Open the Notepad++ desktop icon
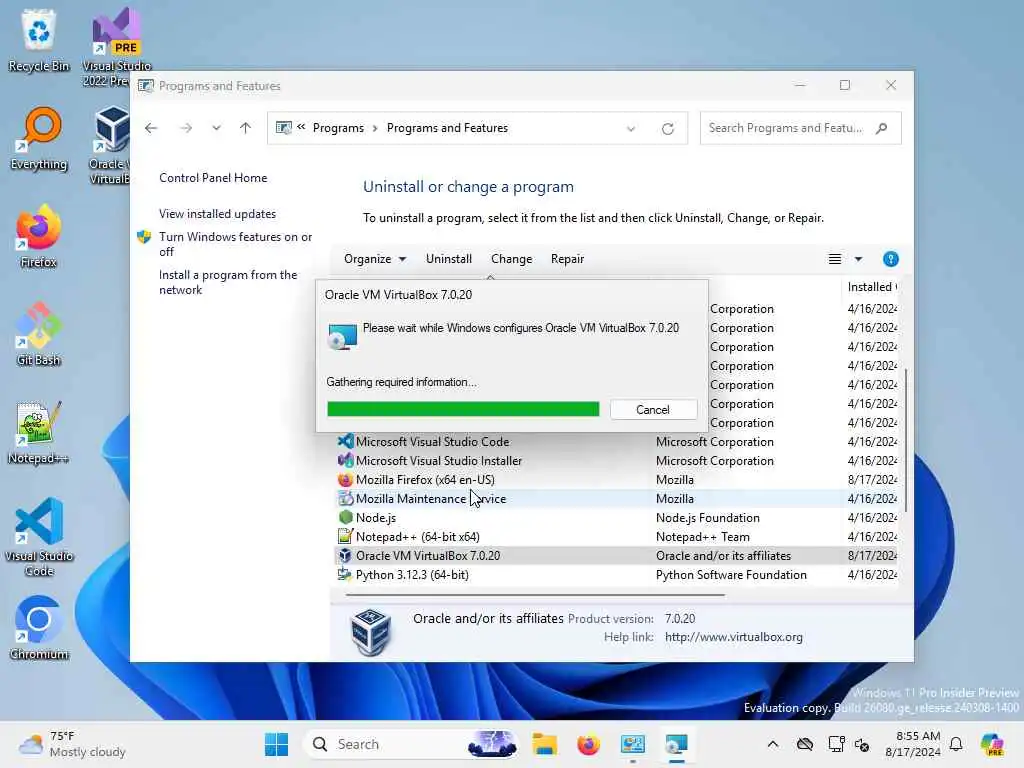1024x768 pixels. pos(39,432)
